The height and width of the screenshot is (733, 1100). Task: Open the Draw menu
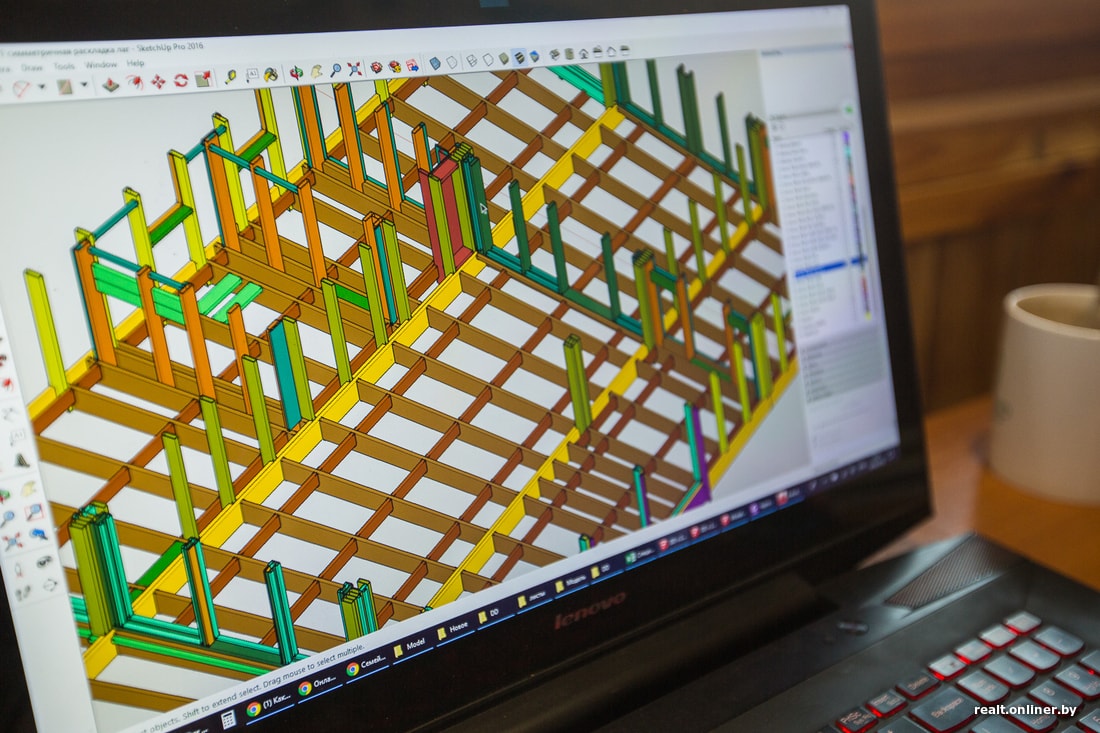(32, 68)
